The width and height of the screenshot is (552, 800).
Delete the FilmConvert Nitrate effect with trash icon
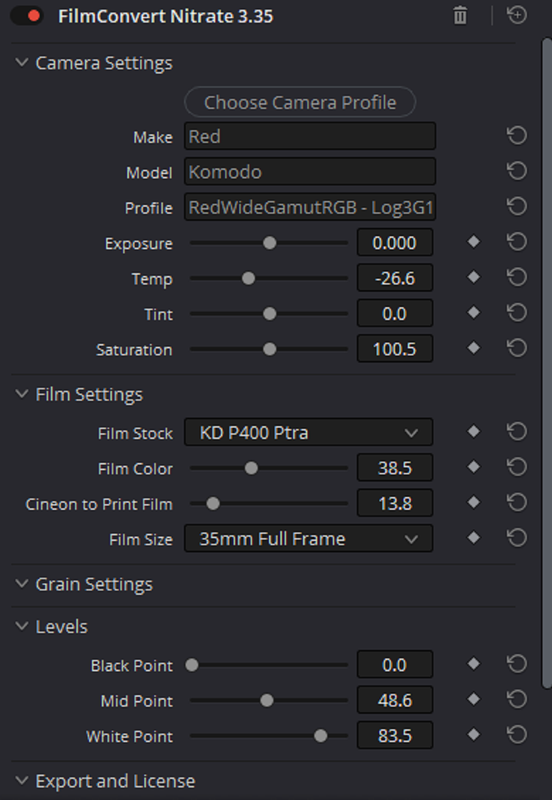point(460,15)
